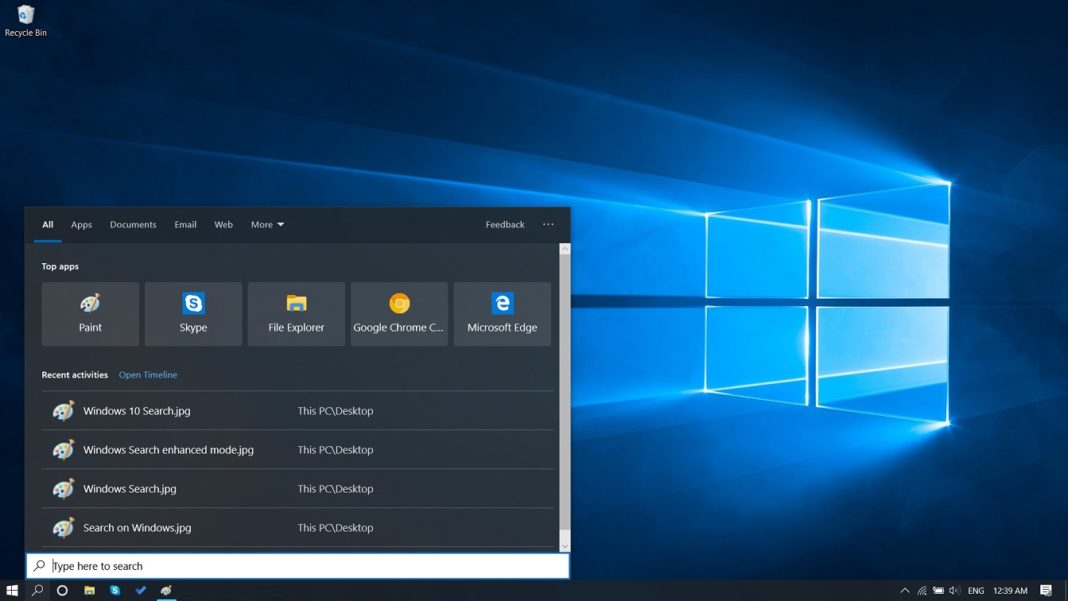Open the ellipsis options menu near Feedback

click(548, 224)
